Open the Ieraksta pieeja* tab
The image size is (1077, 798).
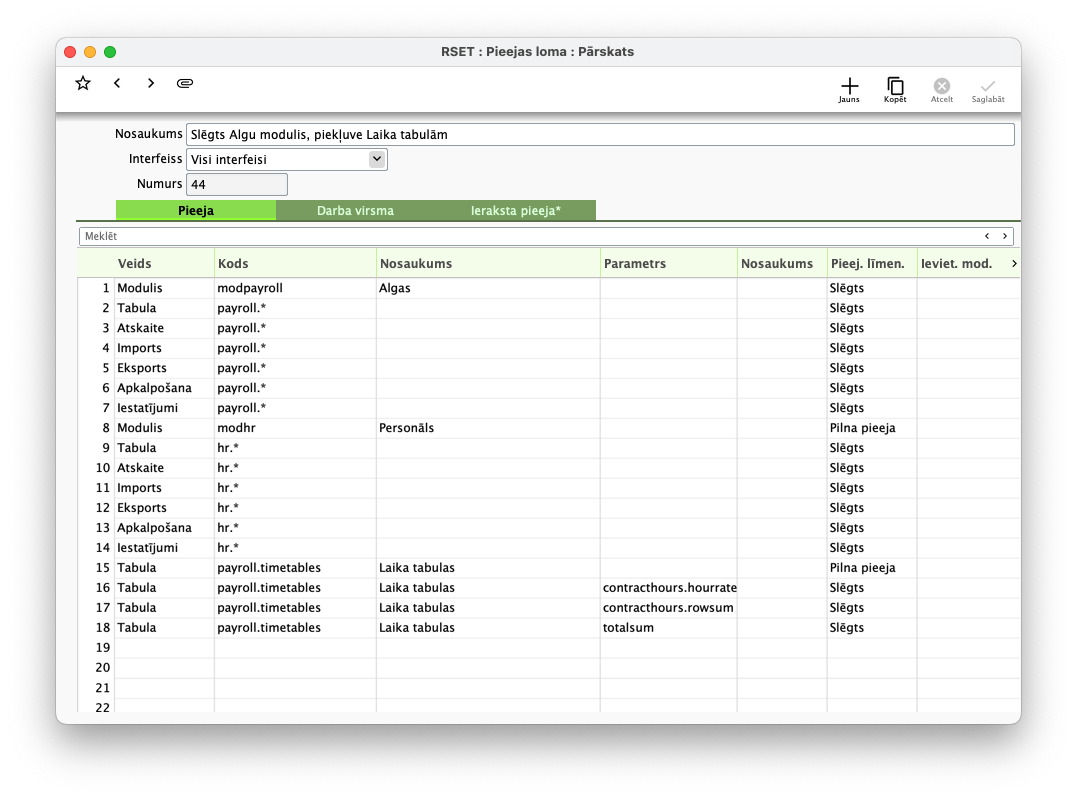(x=515, y=211)
